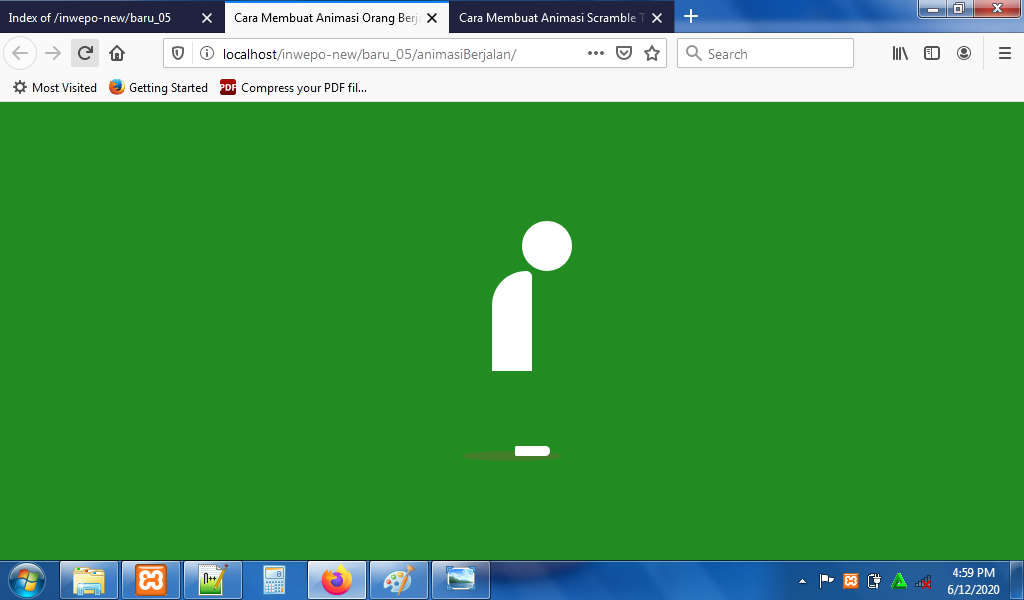1024x600 pixels.
Task: Open the sidebar view icon
Action: click(x=931, y=53)
